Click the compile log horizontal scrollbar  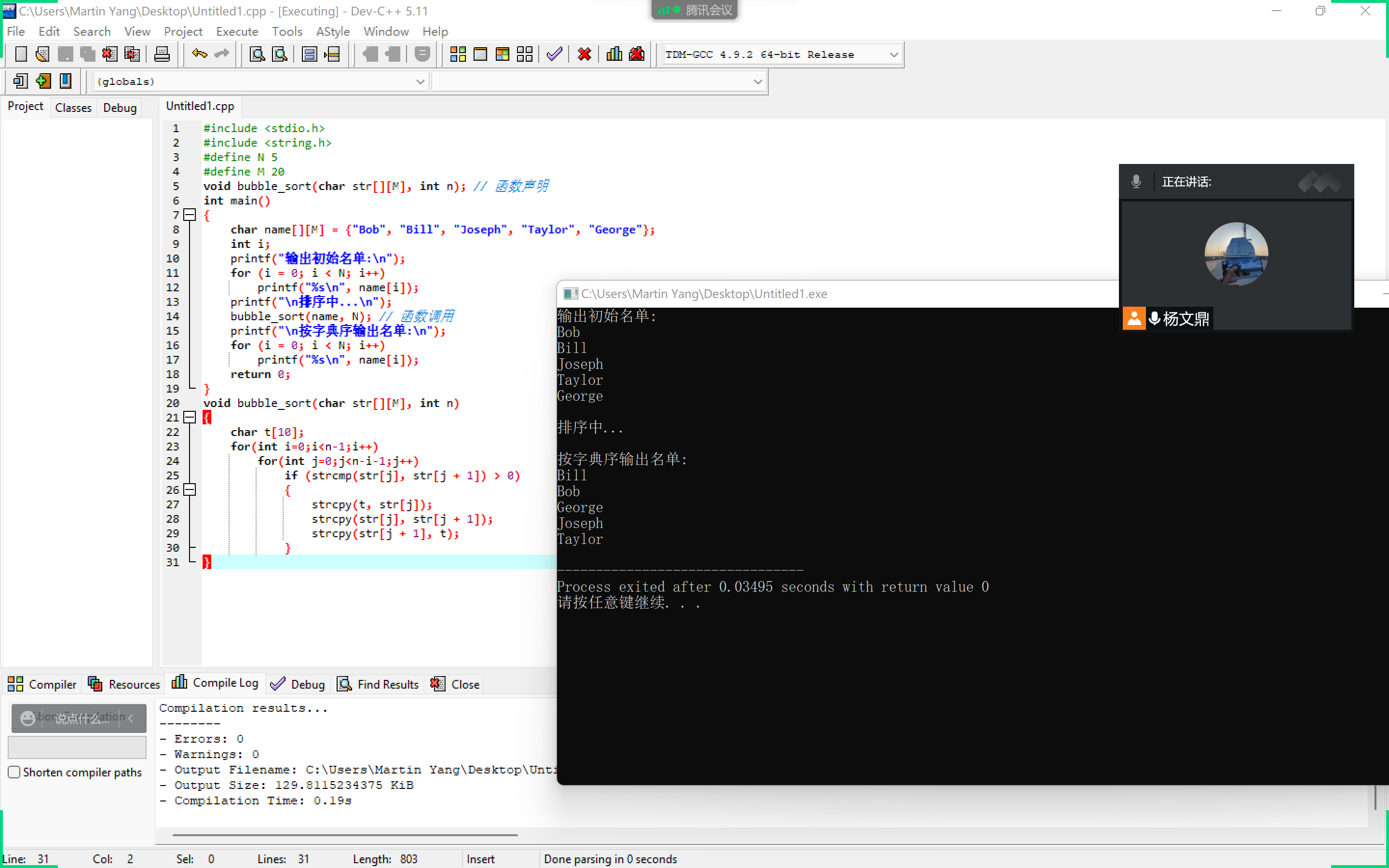tap(344, 835)
